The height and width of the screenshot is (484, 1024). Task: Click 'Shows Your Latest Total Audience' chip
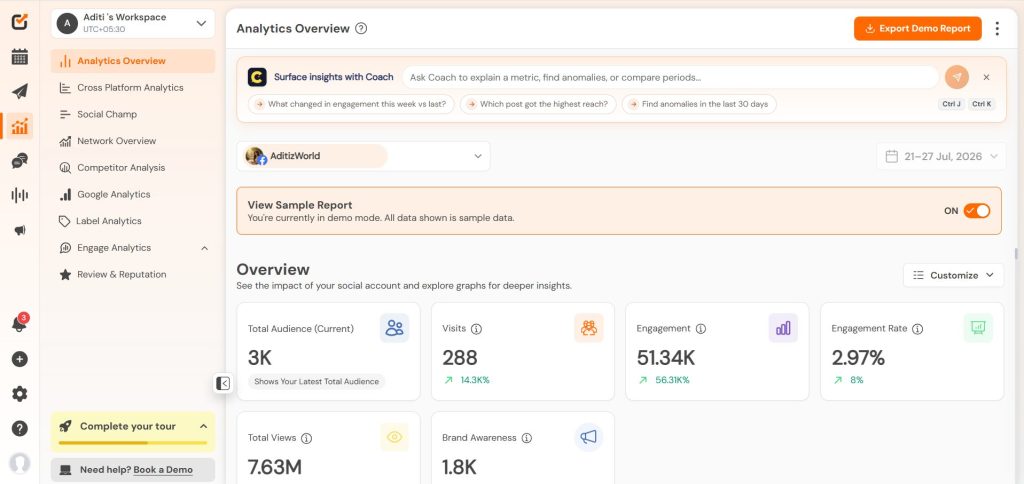pos(317,381)
